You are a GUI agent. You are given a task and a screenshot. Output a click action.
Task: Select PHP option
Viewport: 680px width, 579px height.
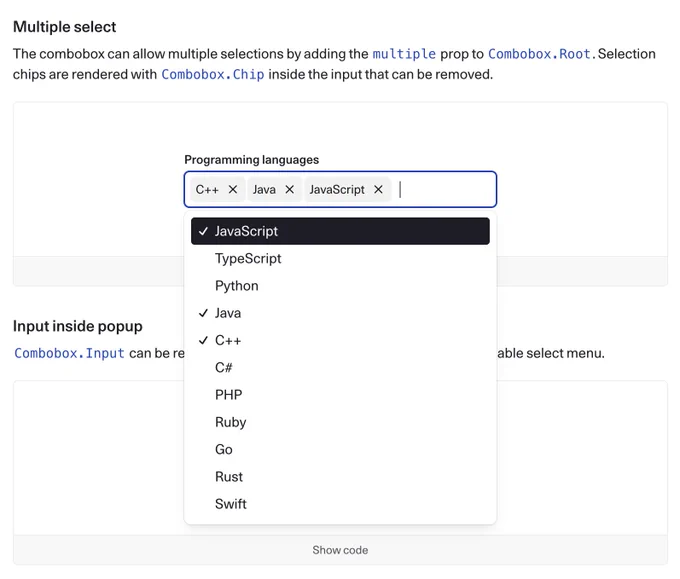[x=340, y=395]
